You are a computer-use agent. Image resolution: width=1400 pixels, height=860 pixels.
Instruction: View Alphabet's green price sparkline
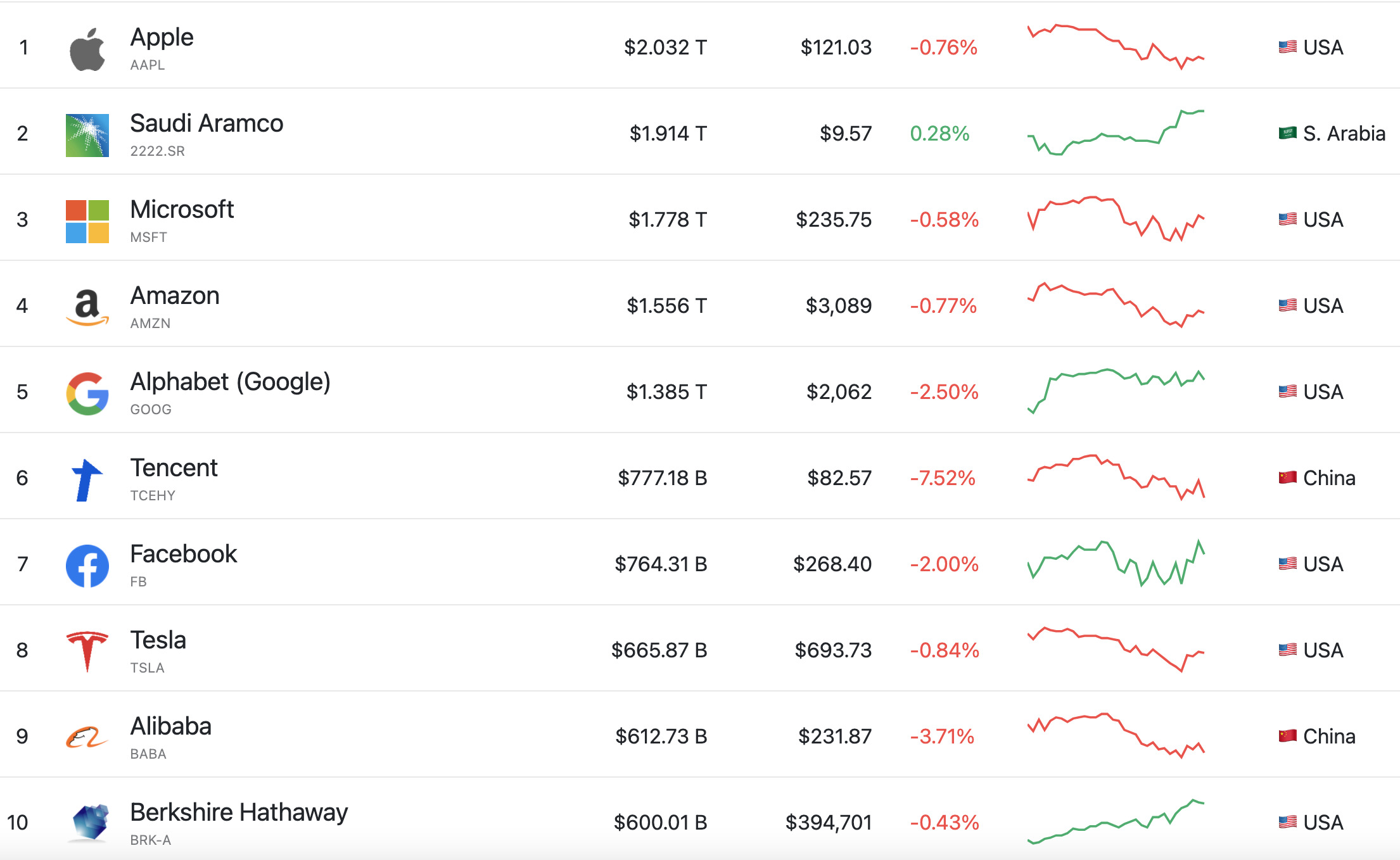click(x=1116, y=391)
